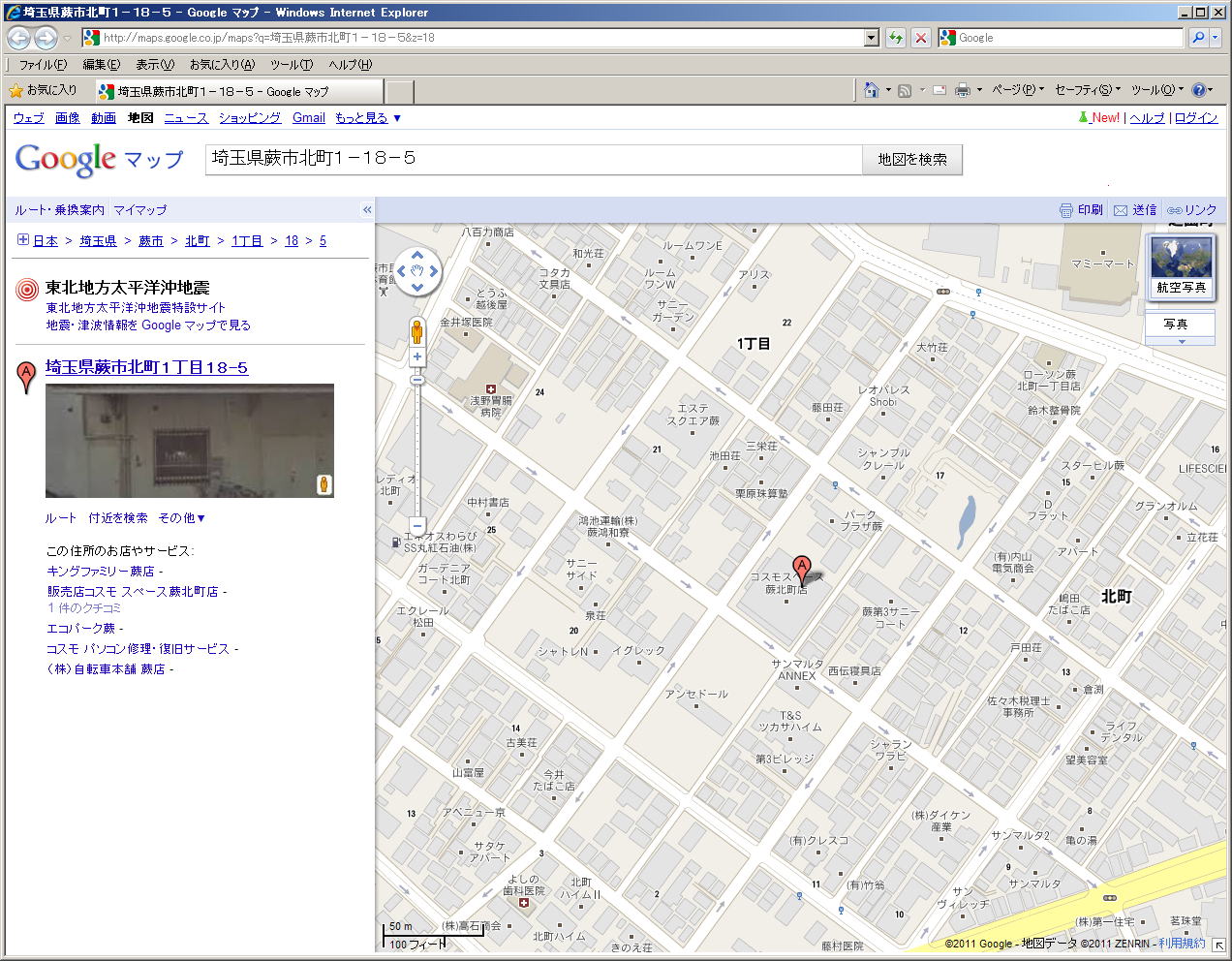Click the Refresh button beside address bar
The image size is (1232, 961).
coord(896,38)
